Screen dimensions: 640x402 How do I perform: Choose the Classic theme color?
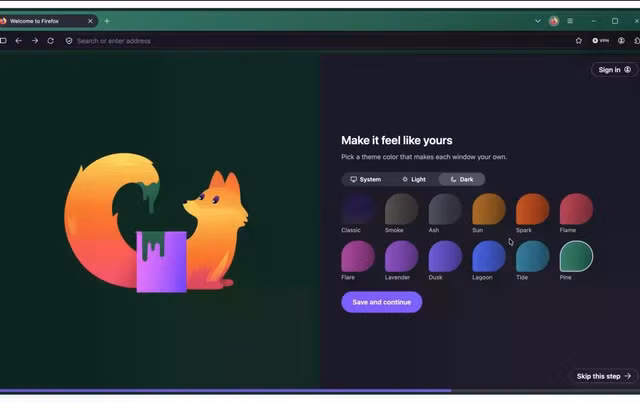[358, 209]
